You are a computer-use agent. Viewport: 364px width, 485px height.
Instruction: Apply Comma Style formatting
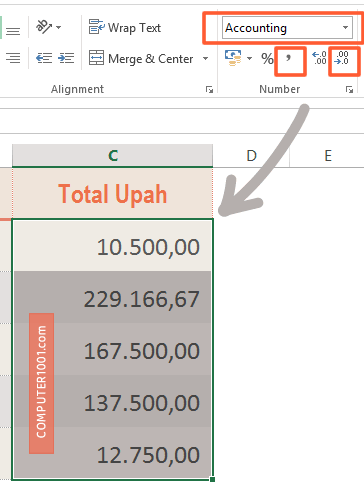(289, 59)
